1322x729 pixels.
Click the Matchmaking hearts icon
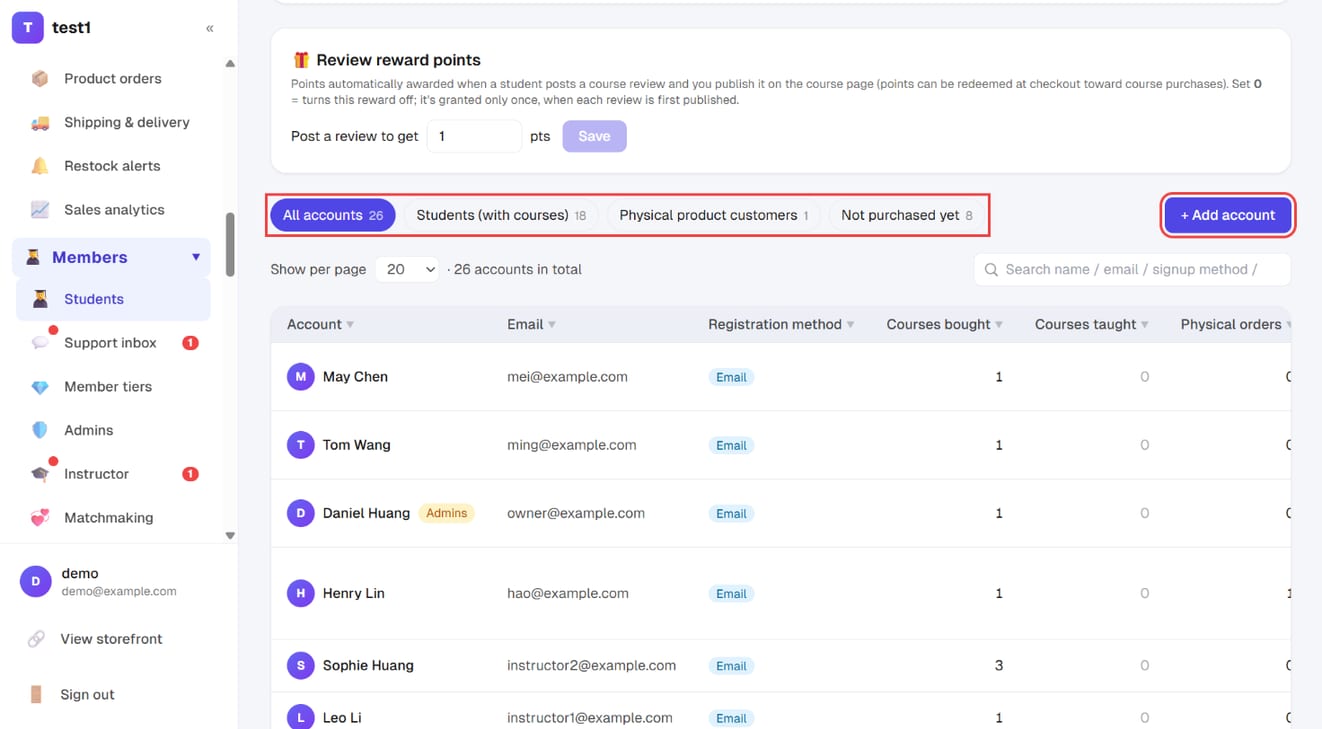pos(40,518)
